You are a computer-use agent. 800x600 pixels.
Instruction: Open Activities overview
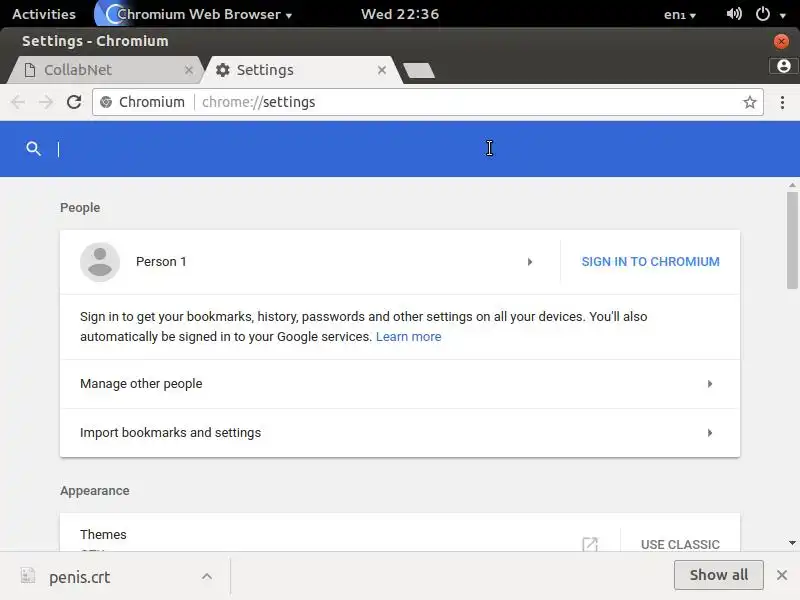44,14
